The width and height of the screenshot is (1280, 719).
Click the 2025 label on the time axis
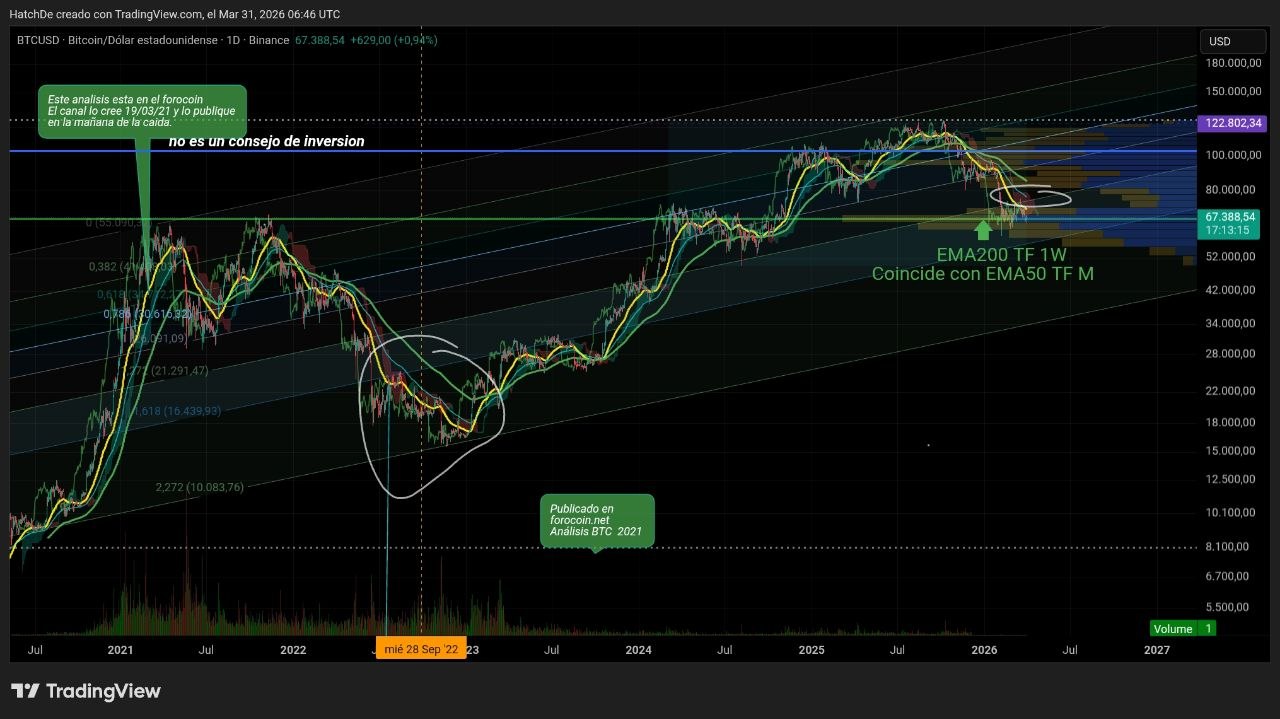[x=811, y=650]
